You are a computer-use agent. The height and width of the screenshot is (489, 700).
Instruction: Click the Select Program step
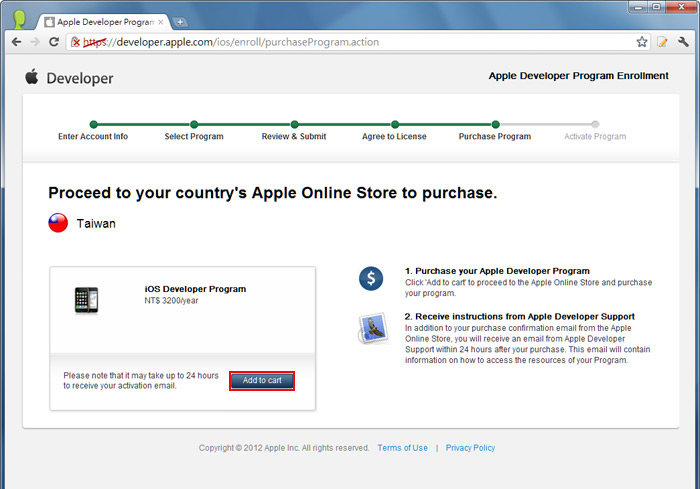(194, 136)
